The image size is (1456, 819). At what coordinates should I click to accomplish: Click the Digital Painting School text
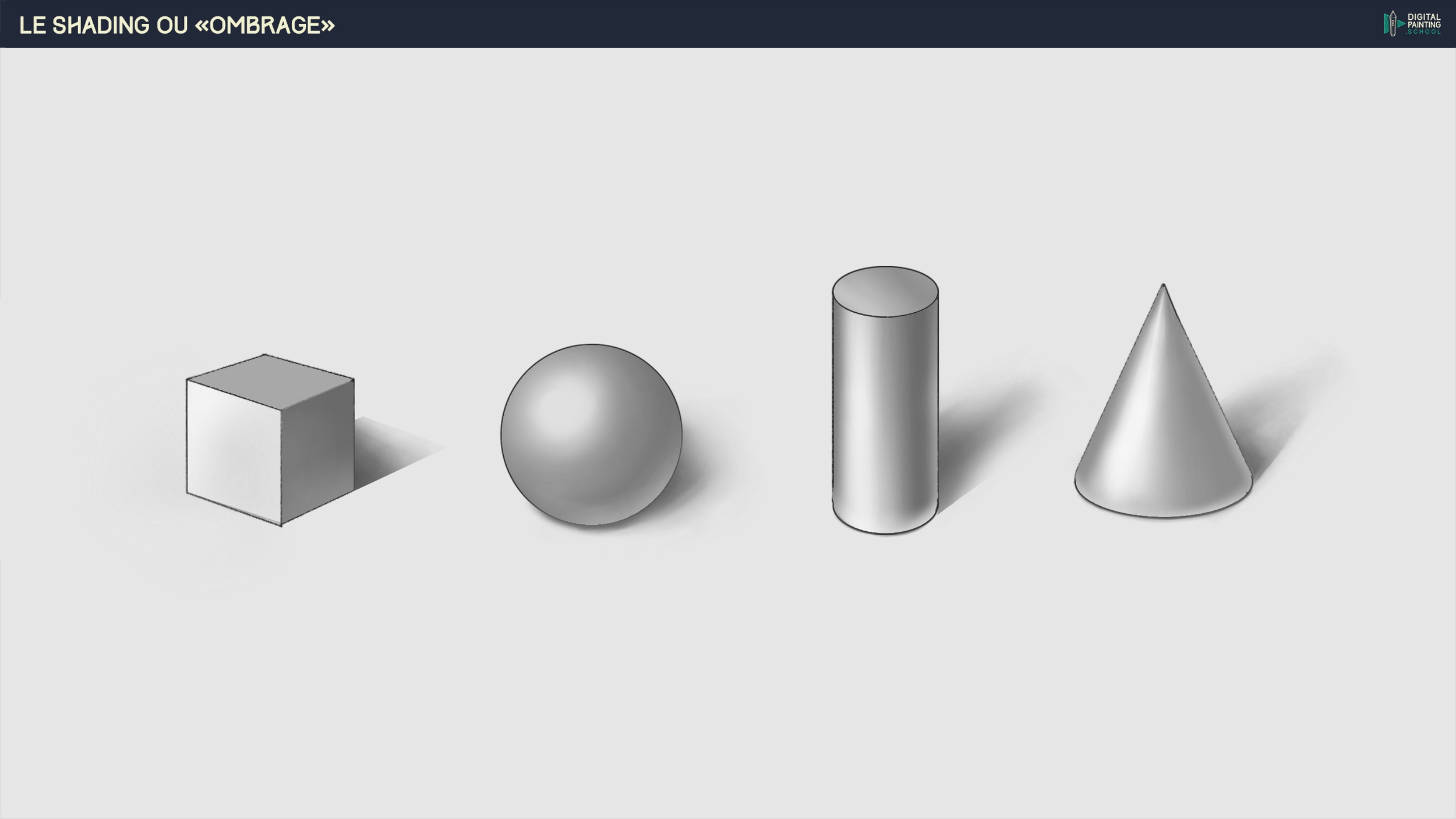point(1424,24)
